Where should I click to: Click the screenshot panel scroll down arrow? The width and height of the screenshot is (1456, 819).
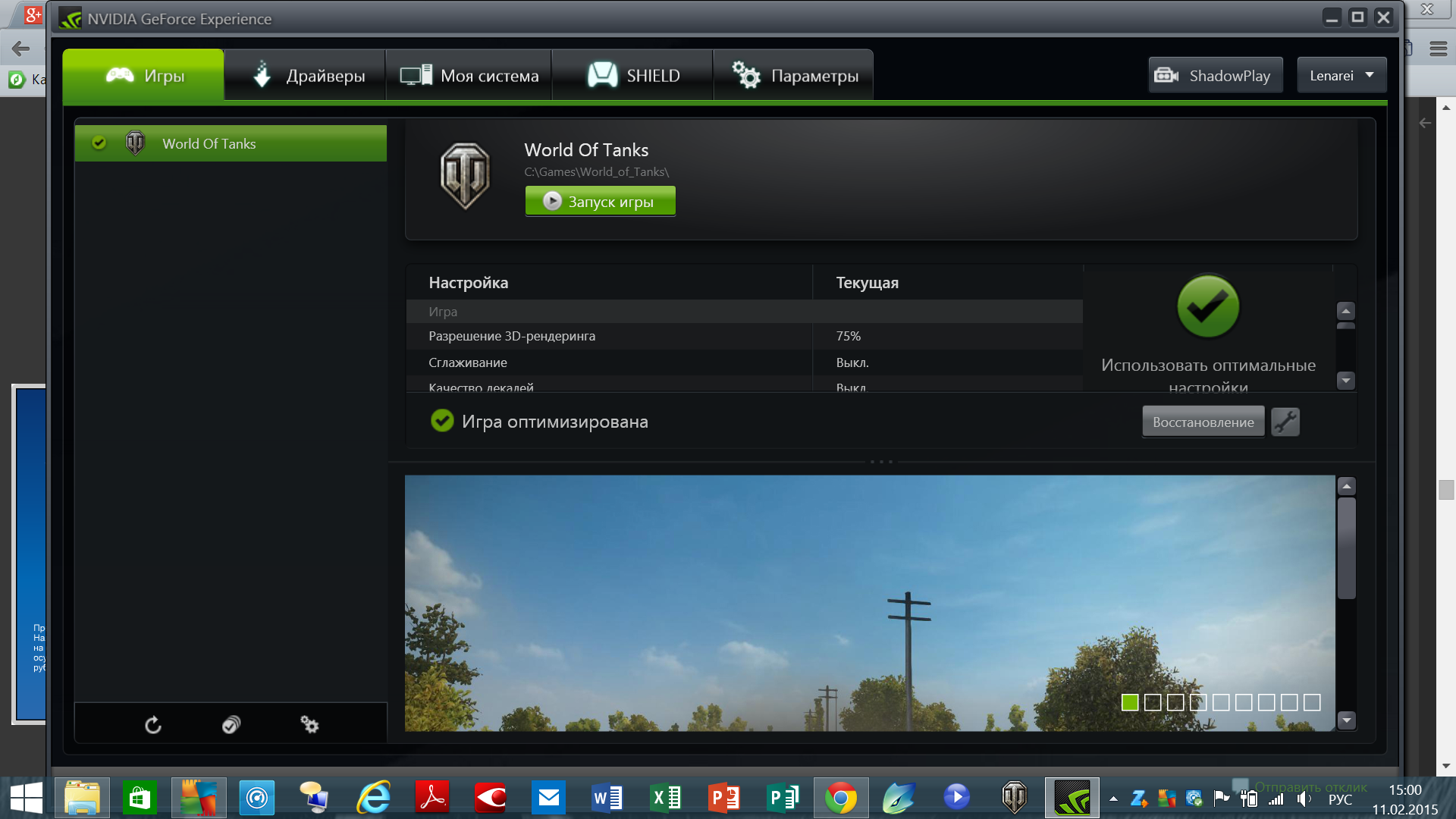point(1347,720)
